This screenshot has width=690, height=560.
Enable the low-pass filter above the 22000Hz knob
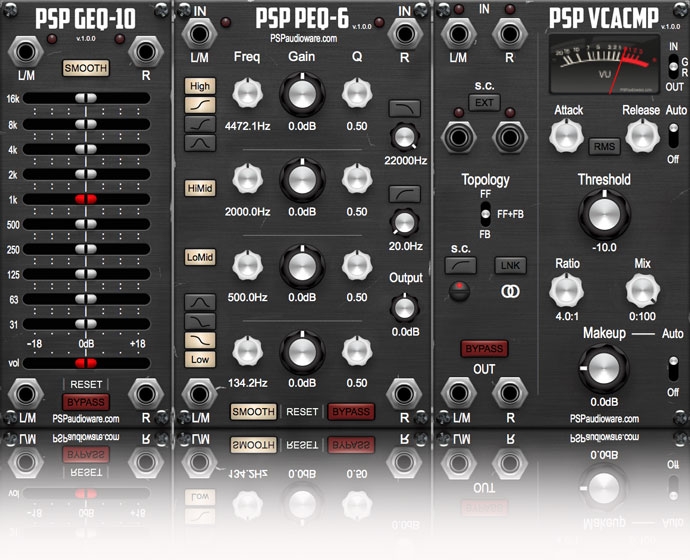[x=407, y=108]
